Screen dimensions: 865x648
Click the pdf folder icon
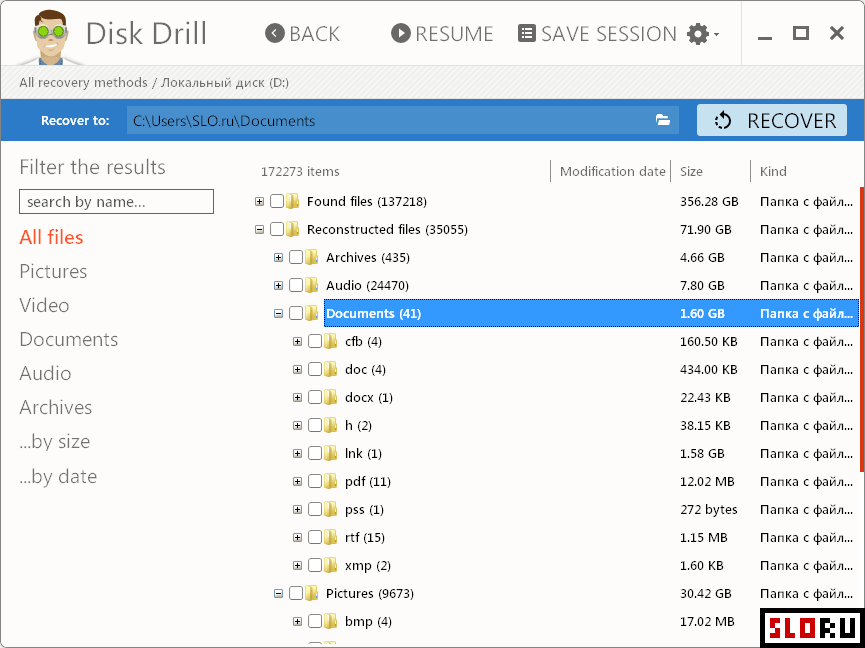click(x=330, y=481)
